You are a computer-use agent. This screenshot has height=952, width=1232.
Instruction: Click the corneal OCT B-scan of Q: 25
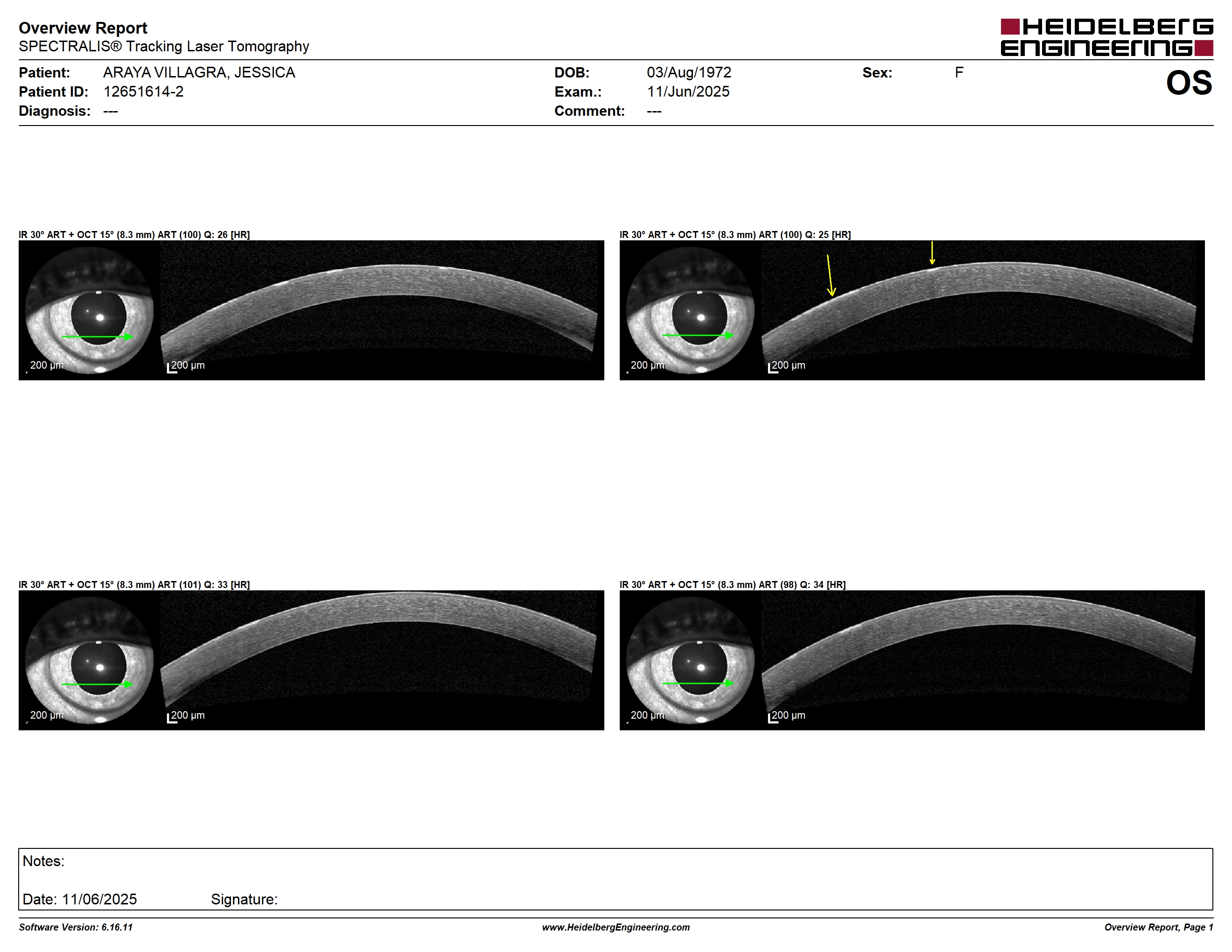pos(983,310)
